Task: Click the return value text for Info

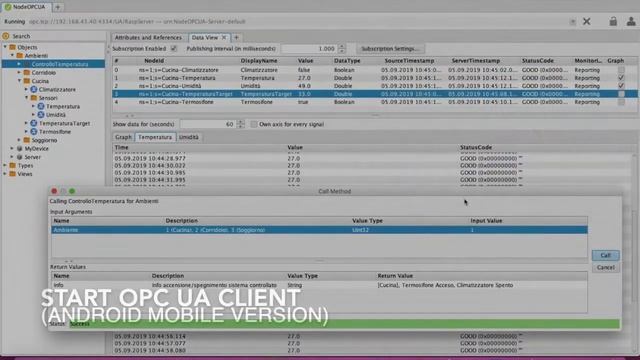Action: click(x=445, y=285)
